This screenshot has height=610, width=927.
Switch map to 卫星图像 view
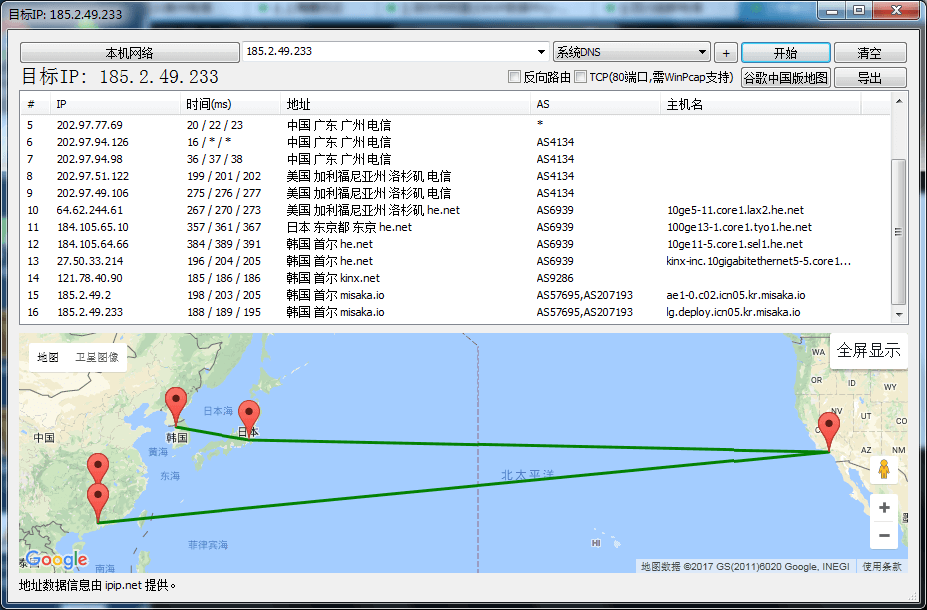(x=97, y=357)
